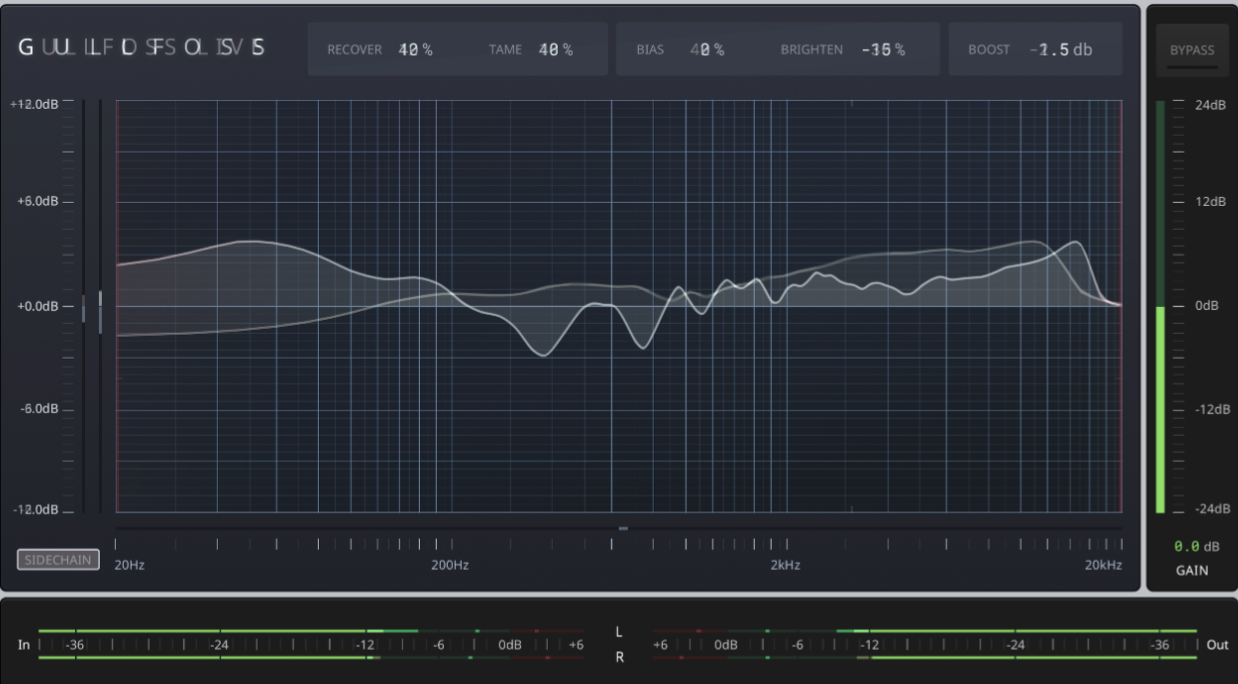Click the Gullfoss logo in the header
1238x684 pixels.
[141, 47]
